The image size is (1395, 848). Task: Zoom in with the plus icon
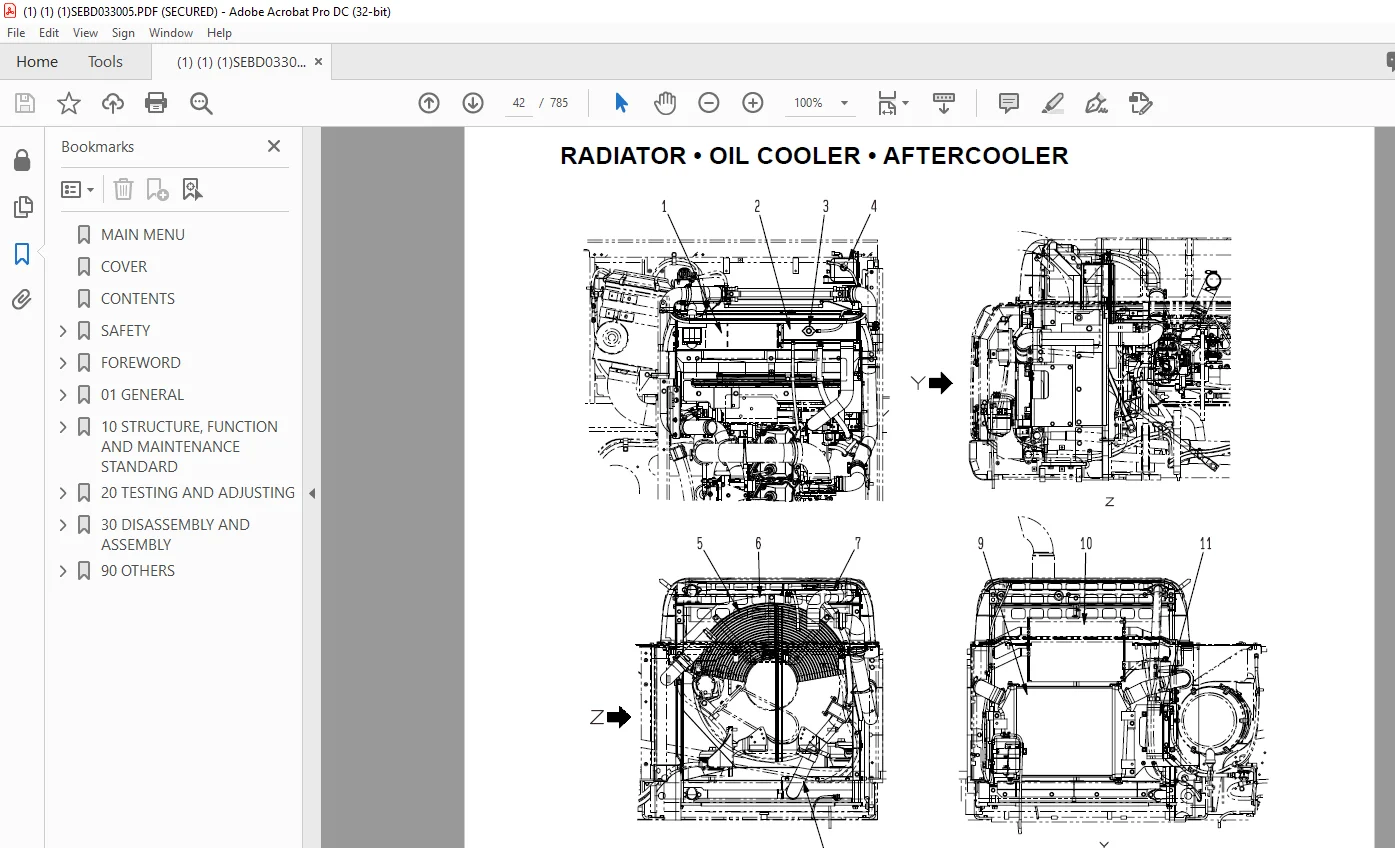pyautogui.click(x=753, y=103)
